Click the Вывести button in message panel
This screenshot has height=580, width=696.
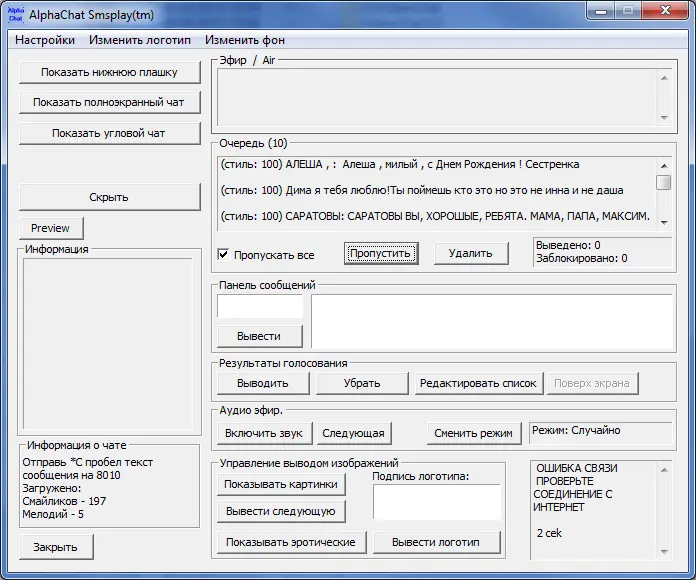click(x=260, y=336)
